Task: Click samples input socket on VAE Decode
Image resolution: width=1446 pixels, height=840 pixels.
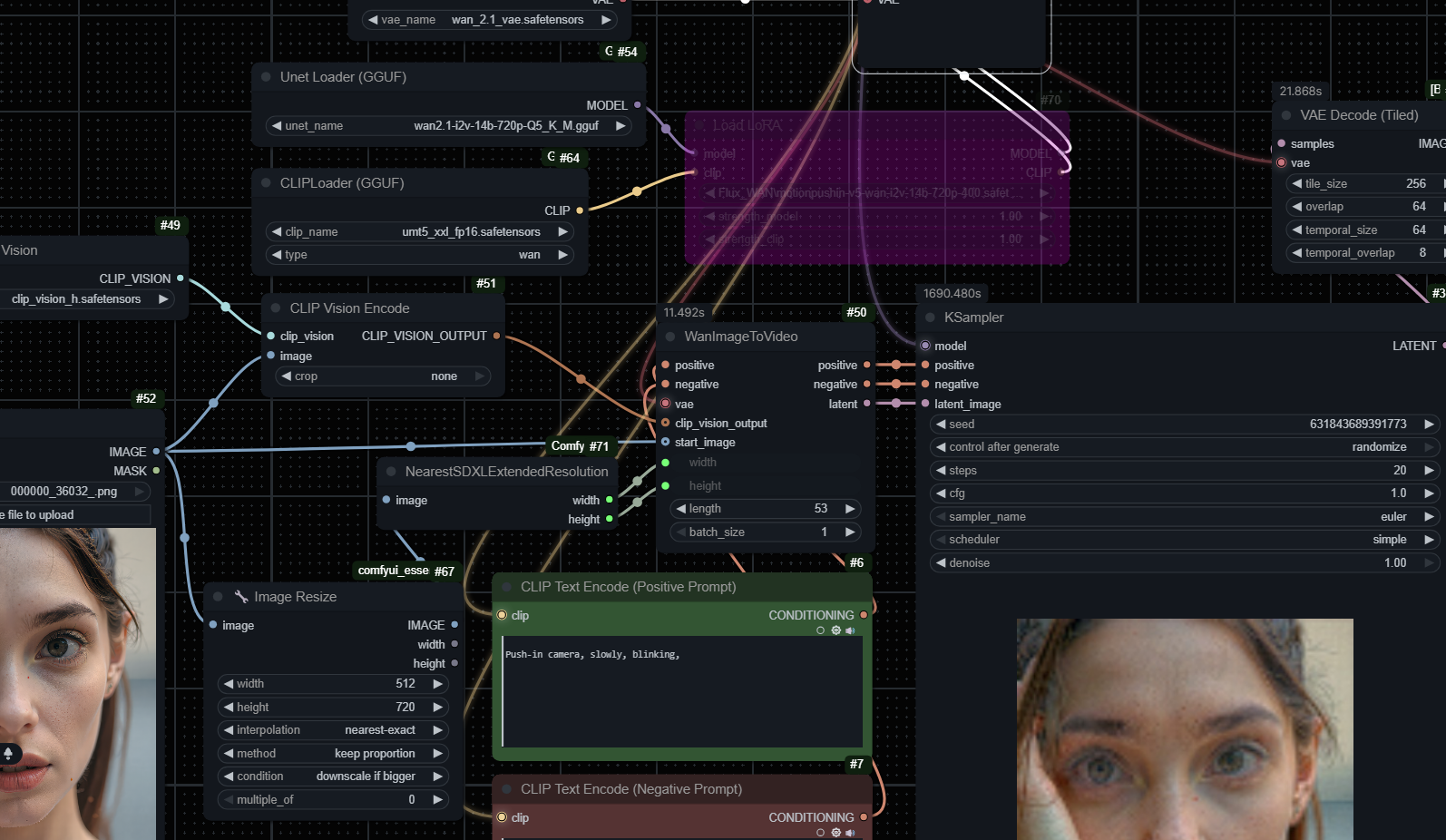Action: tap(1281, 143)
